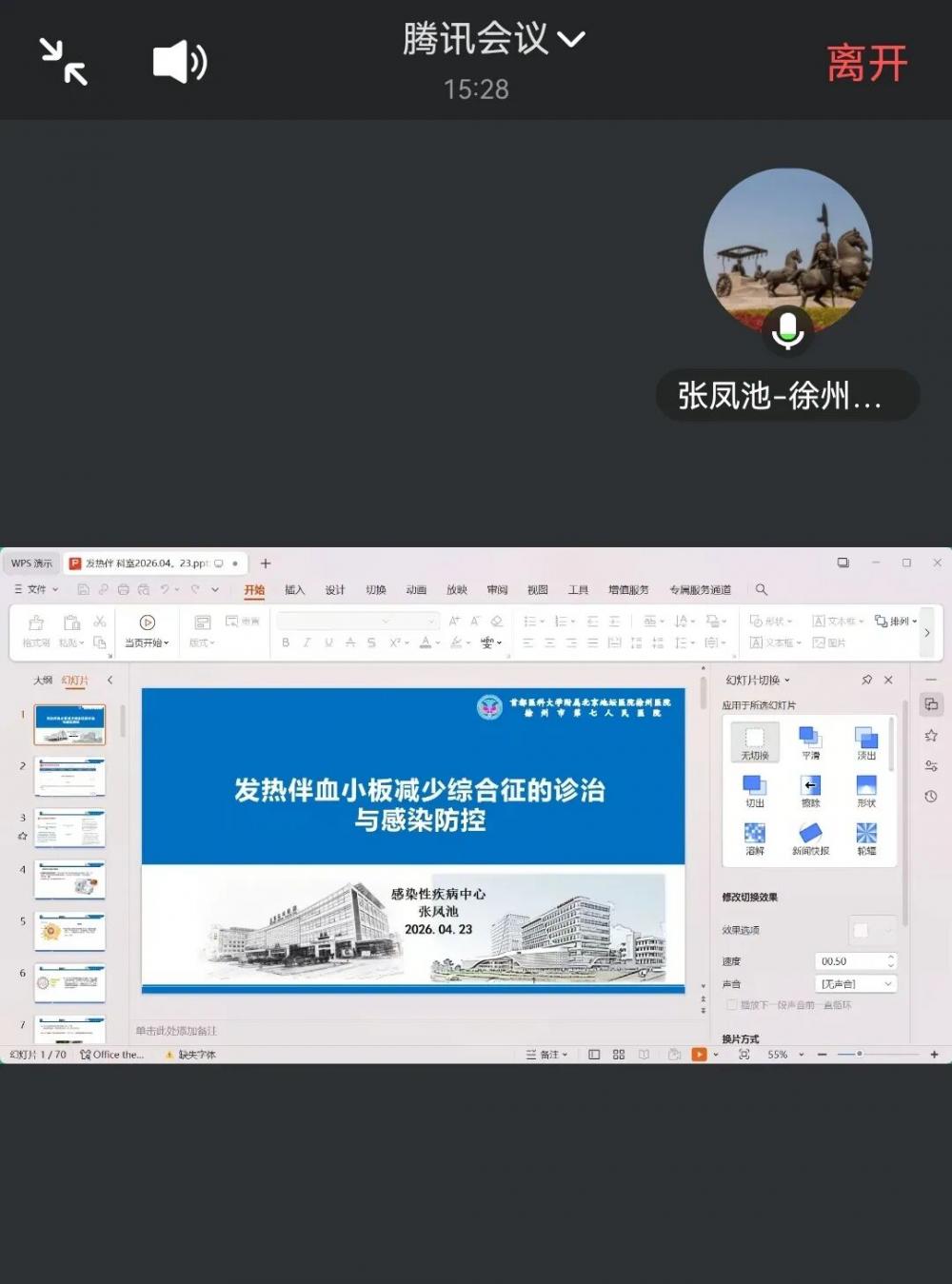Image resolution: width=952 pixels, height=1284 pixels.
Task: Pin the 幻灯片切换 transition panel
Action: click(x=866, y=680)
